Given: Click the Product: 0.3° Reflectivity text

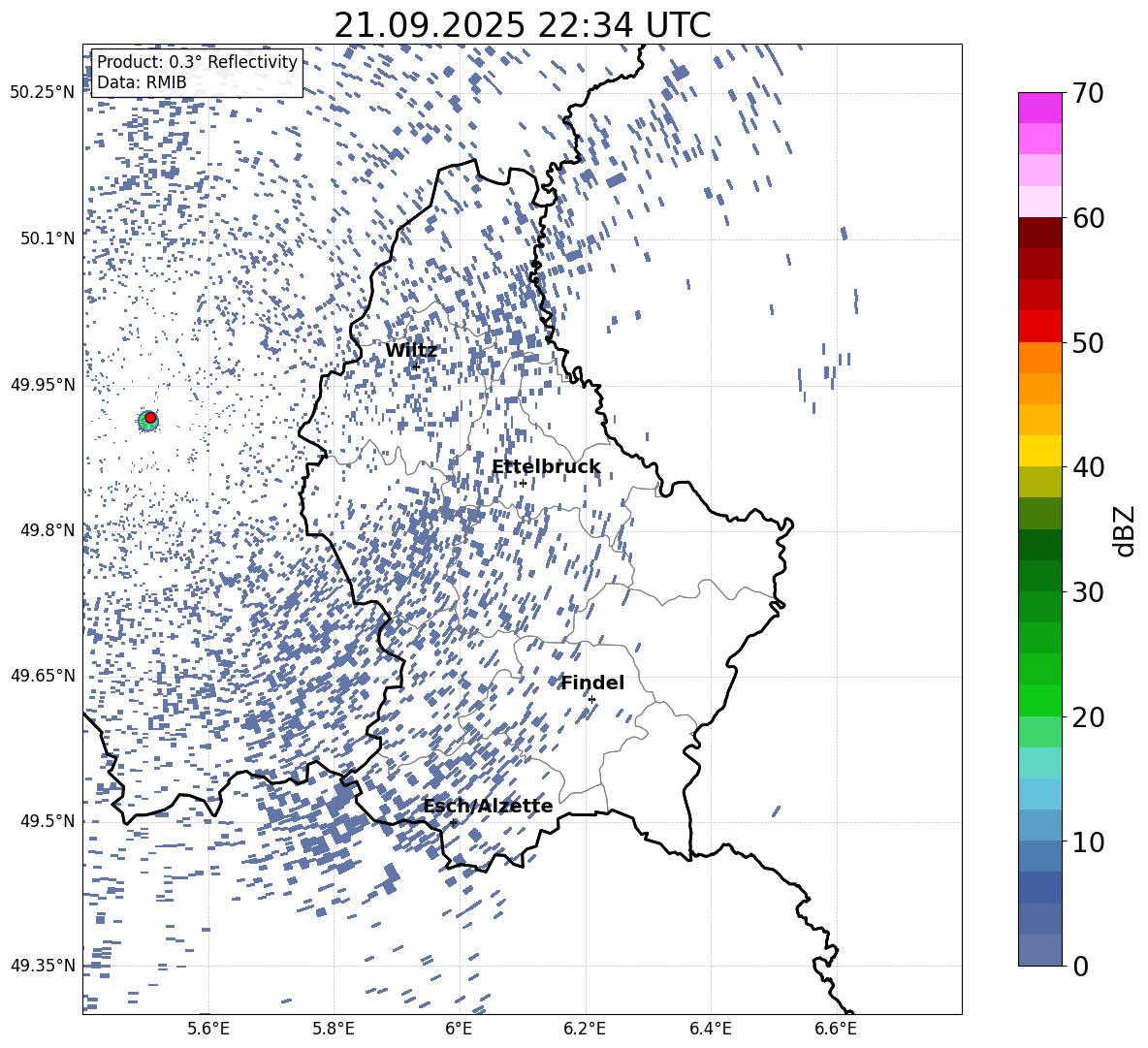Looking at the screenshot, I should click(197, 62).
